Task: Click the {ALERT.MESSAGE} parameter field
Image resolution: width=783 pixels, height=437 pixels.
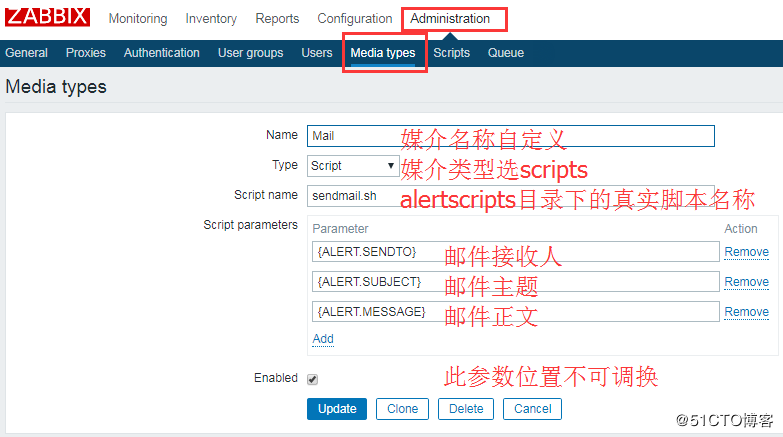Action: [516, 312]
